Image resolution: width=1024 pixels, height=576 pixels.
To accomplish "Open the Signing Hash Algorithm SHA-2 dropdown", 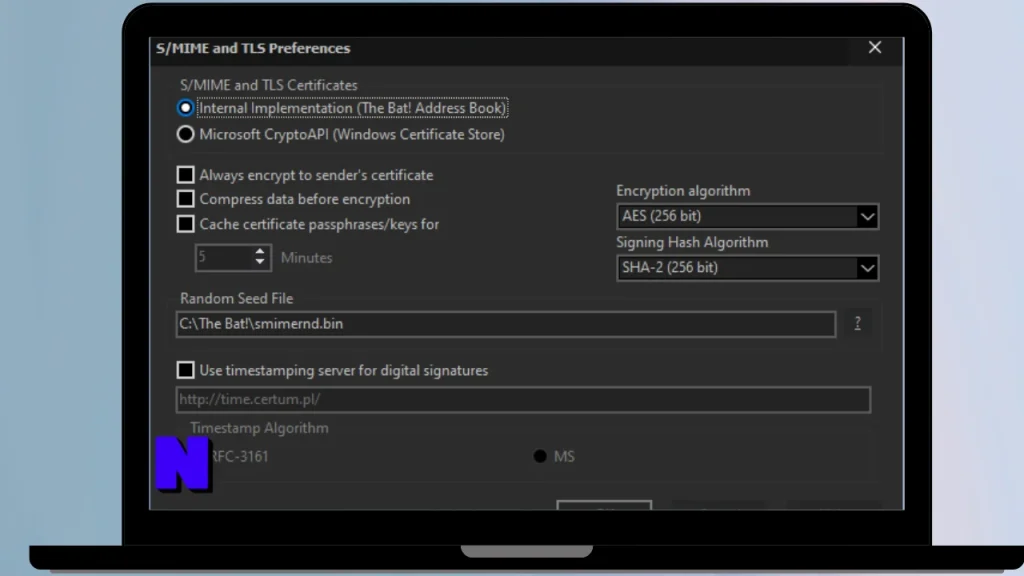I will tap(747, 268).
